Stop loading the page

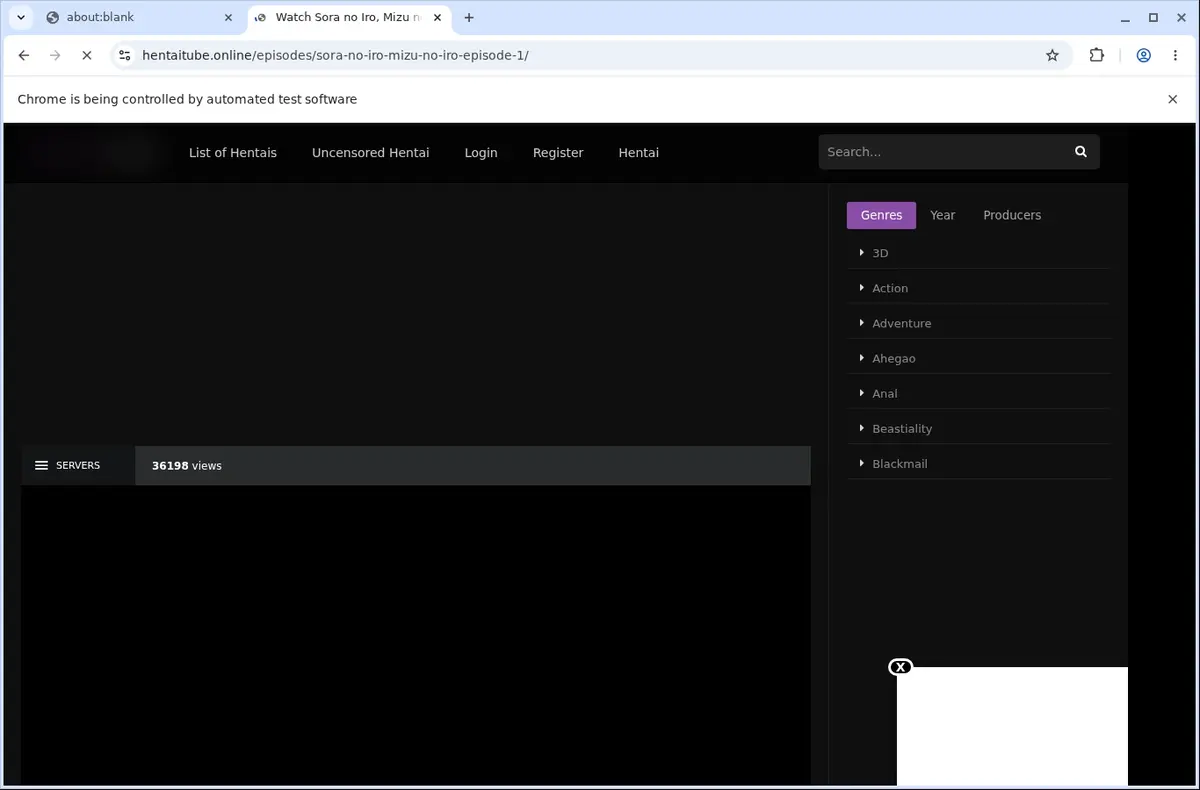point(86,55)
